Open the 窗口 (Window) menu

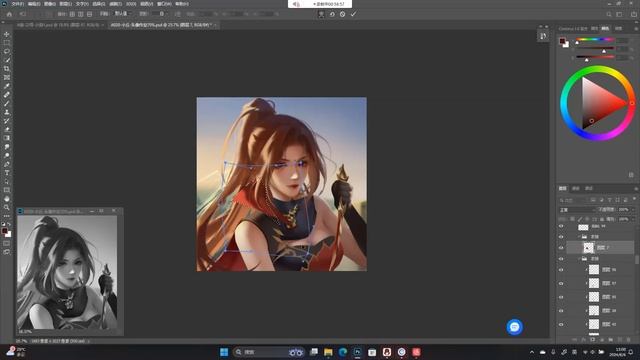click(164, 4)
